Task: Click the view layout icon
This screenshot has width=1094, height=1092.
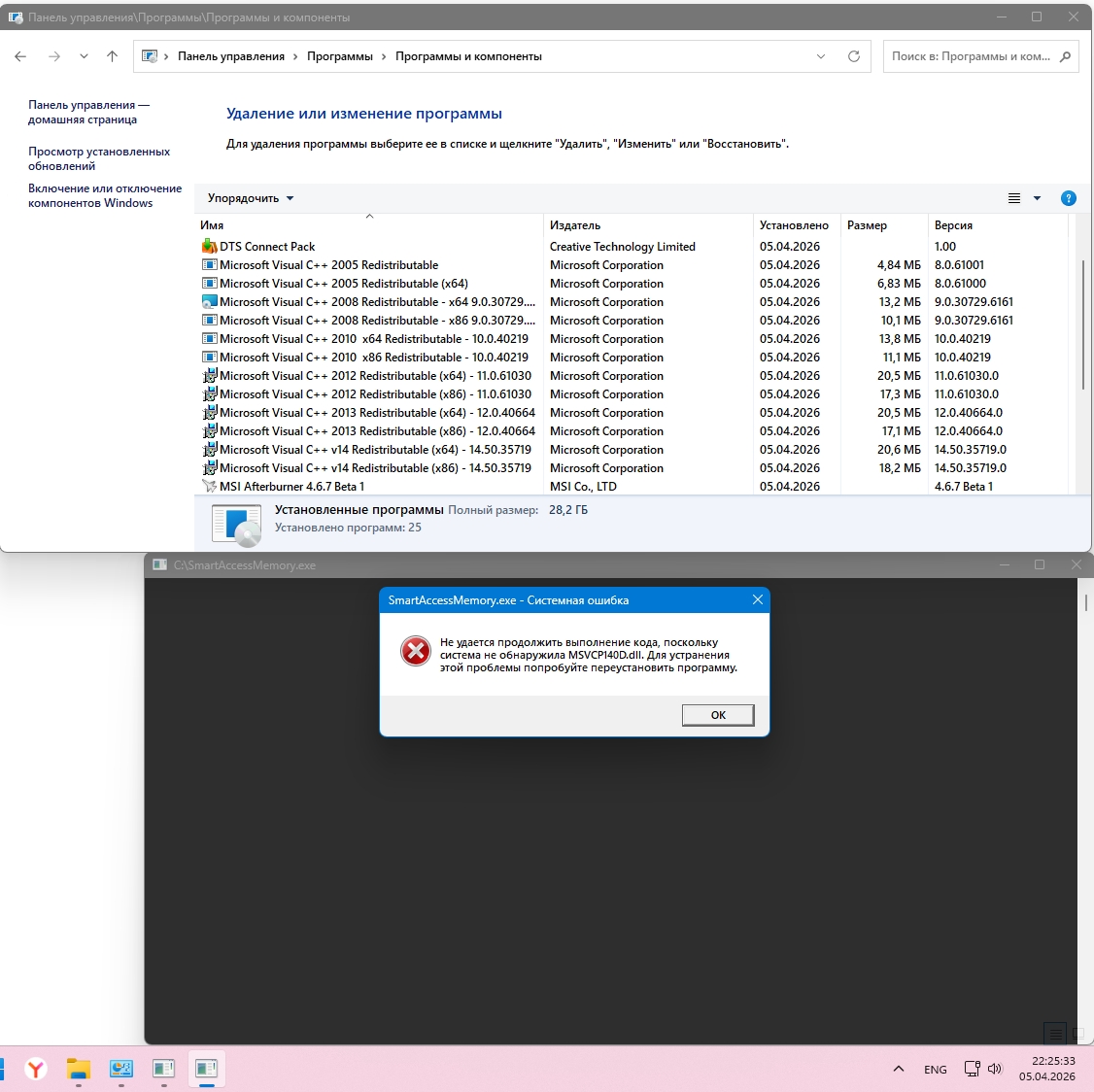Action: [x=1013, y=198]
